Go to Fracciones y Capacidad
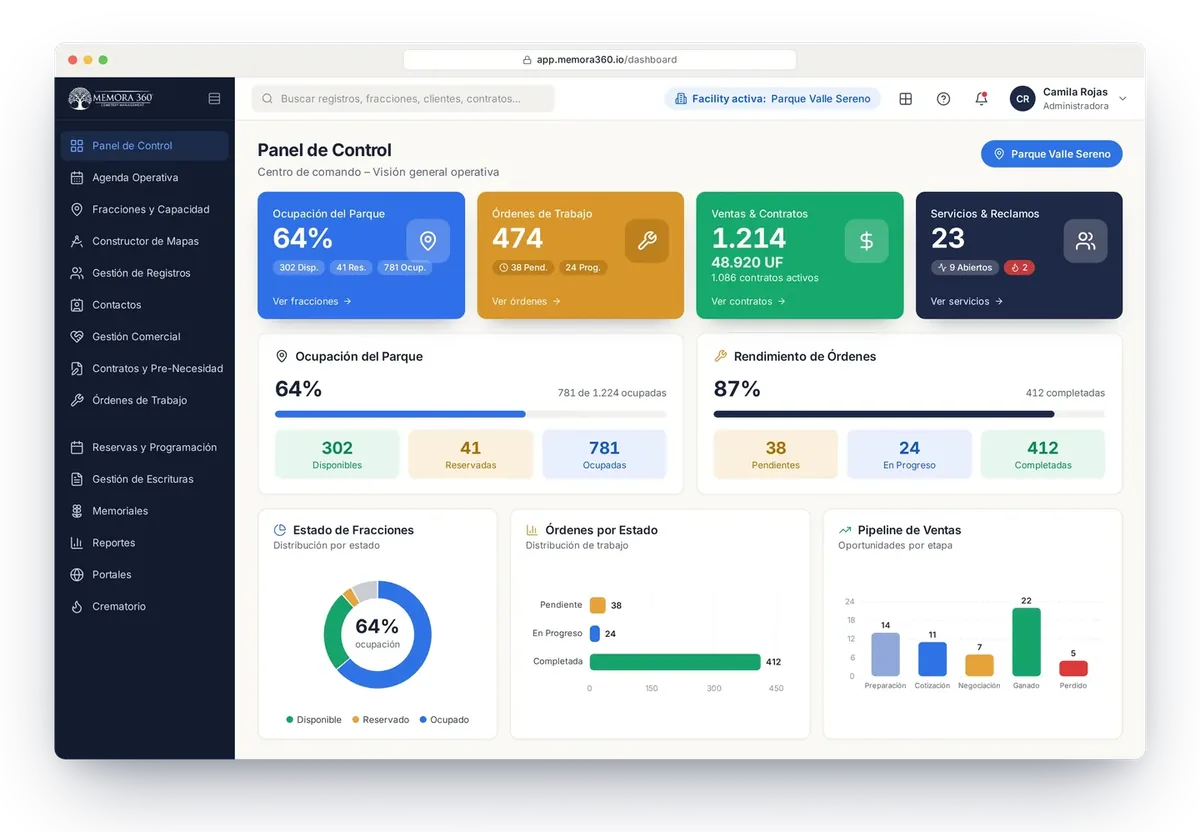Image resolution: width=1200 pixels, height=832 pixels. (x=144, y=210)
